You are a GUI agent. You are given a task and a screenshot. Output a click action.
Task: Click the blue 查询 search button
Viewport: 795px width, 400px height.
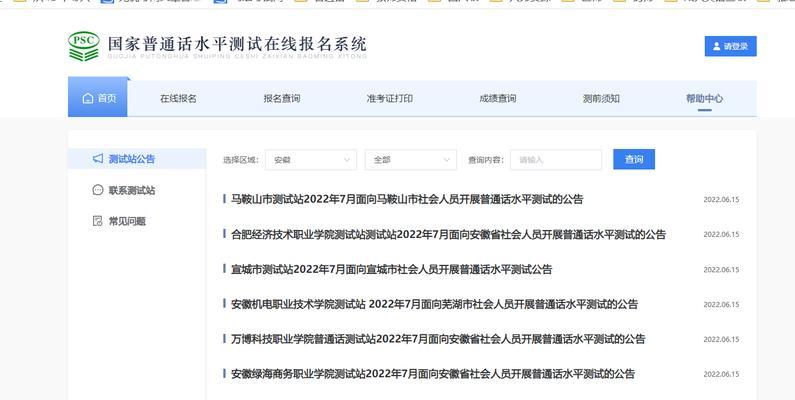pyautogui.click(x=634, y=159)
